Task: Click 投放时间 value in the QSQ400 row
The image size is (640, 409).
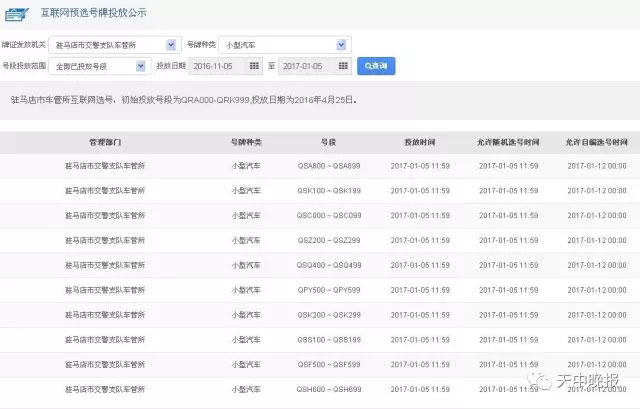Action: click(x=420, y=265)
